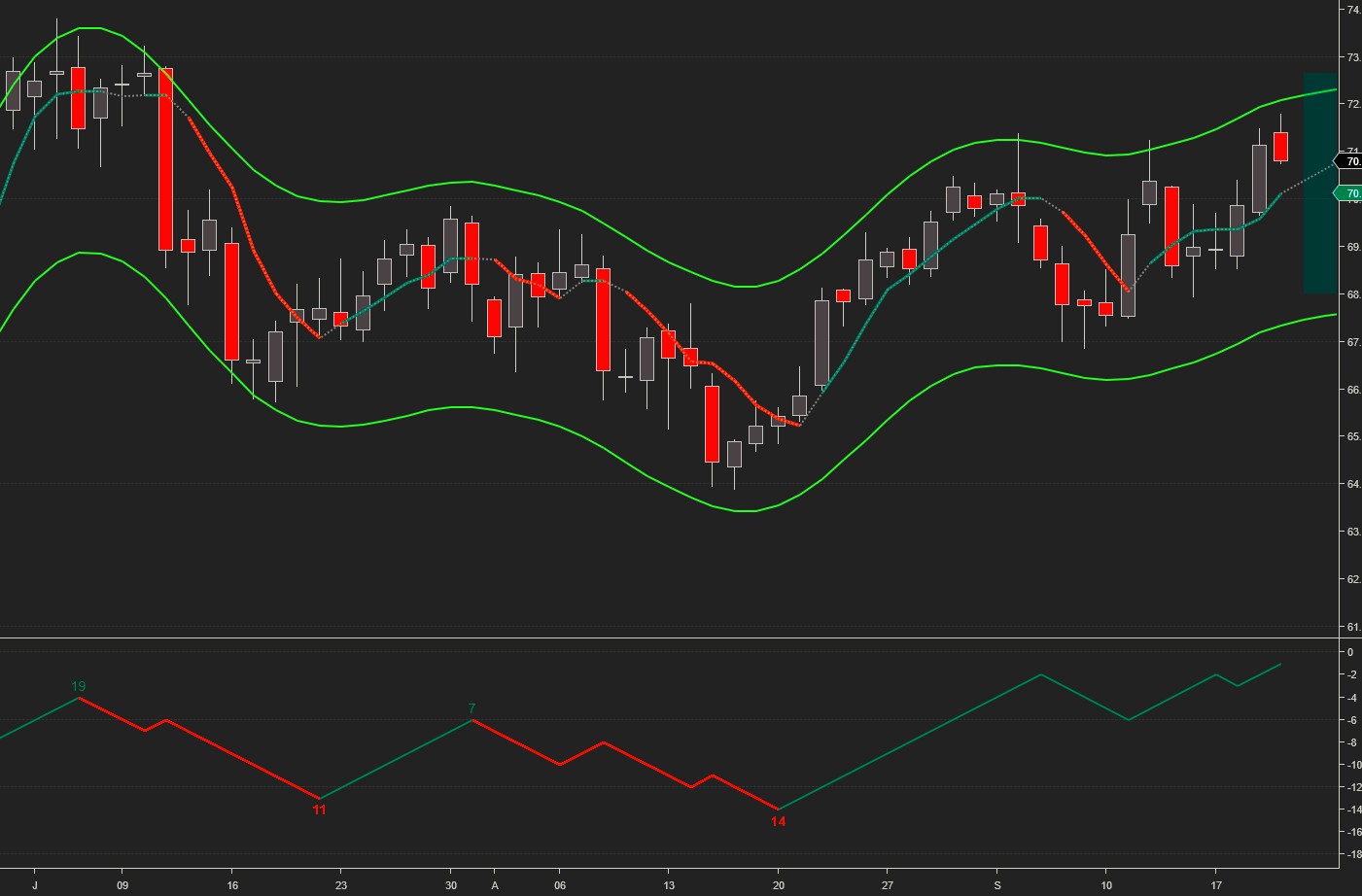This screenshot has width=1362, height=896.
Task: Click the -8 level on the indicator axis
Action: click(1350, 742)
